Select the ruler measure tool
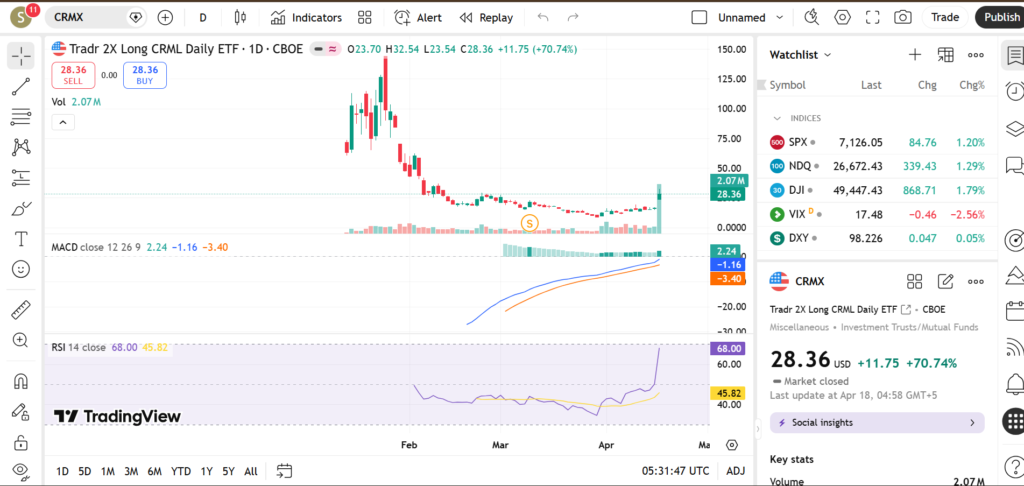This screenshot has height=486, width=1024. tap(20, 310)
